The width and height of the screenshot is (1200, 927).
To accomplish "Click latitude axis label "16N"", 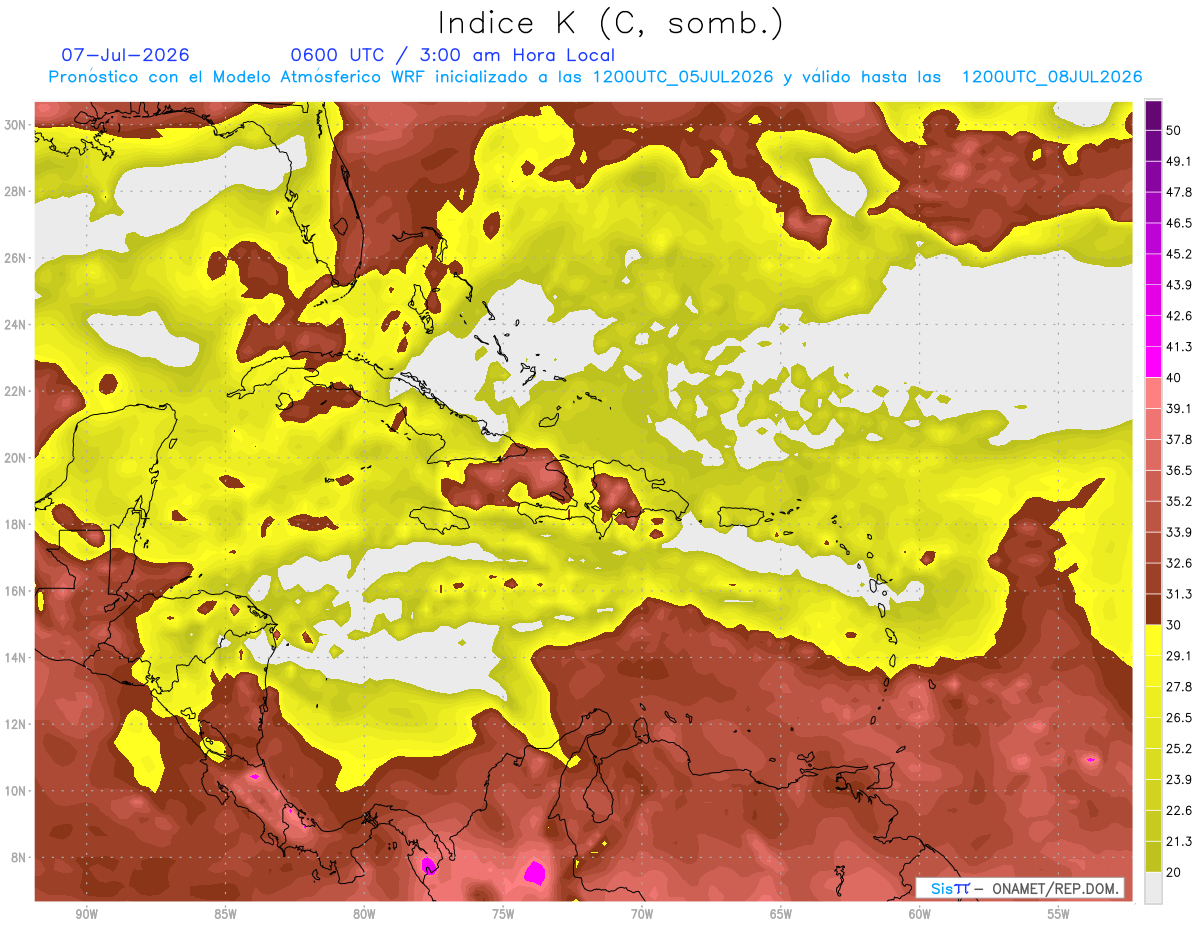I will (17, 591).
